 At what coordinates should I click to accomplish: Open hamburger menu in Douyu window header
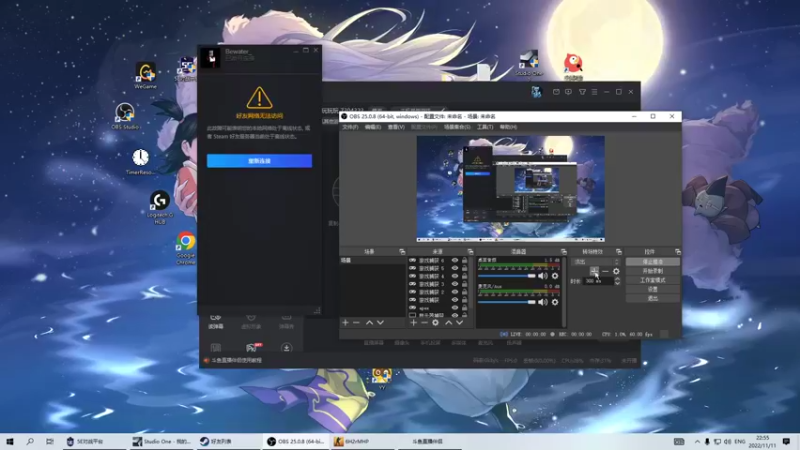point(594,92)
